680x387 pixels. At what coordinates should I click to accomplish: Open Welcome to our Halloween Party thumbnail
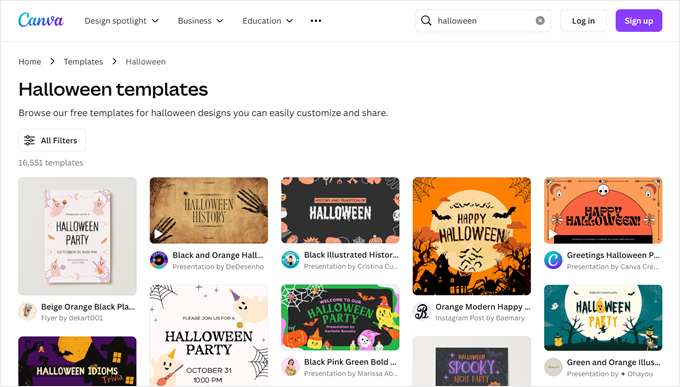coord(340,318)
